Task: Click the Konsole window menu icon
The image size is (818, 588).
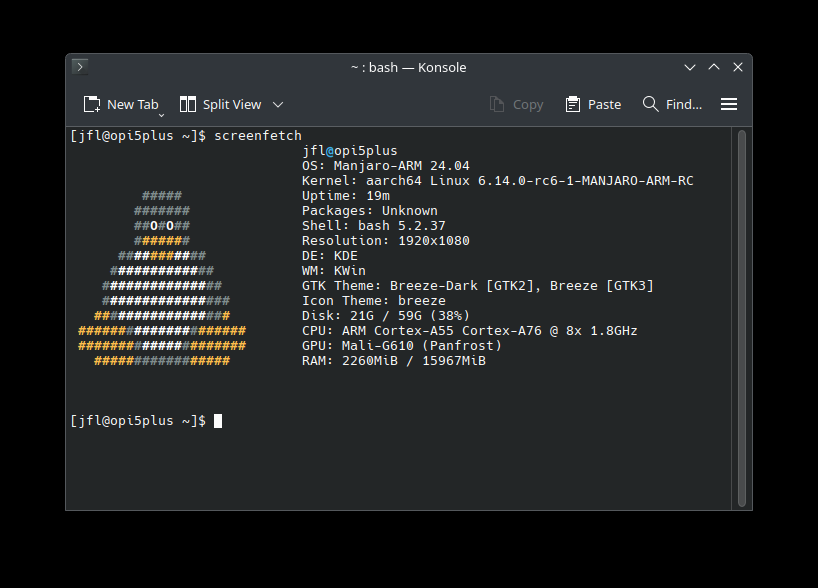Action: tap(80, 67)
